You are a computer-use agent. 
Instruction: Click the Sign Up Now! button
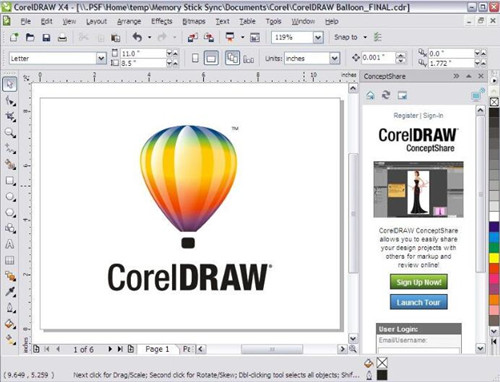(x=419, y=282)
